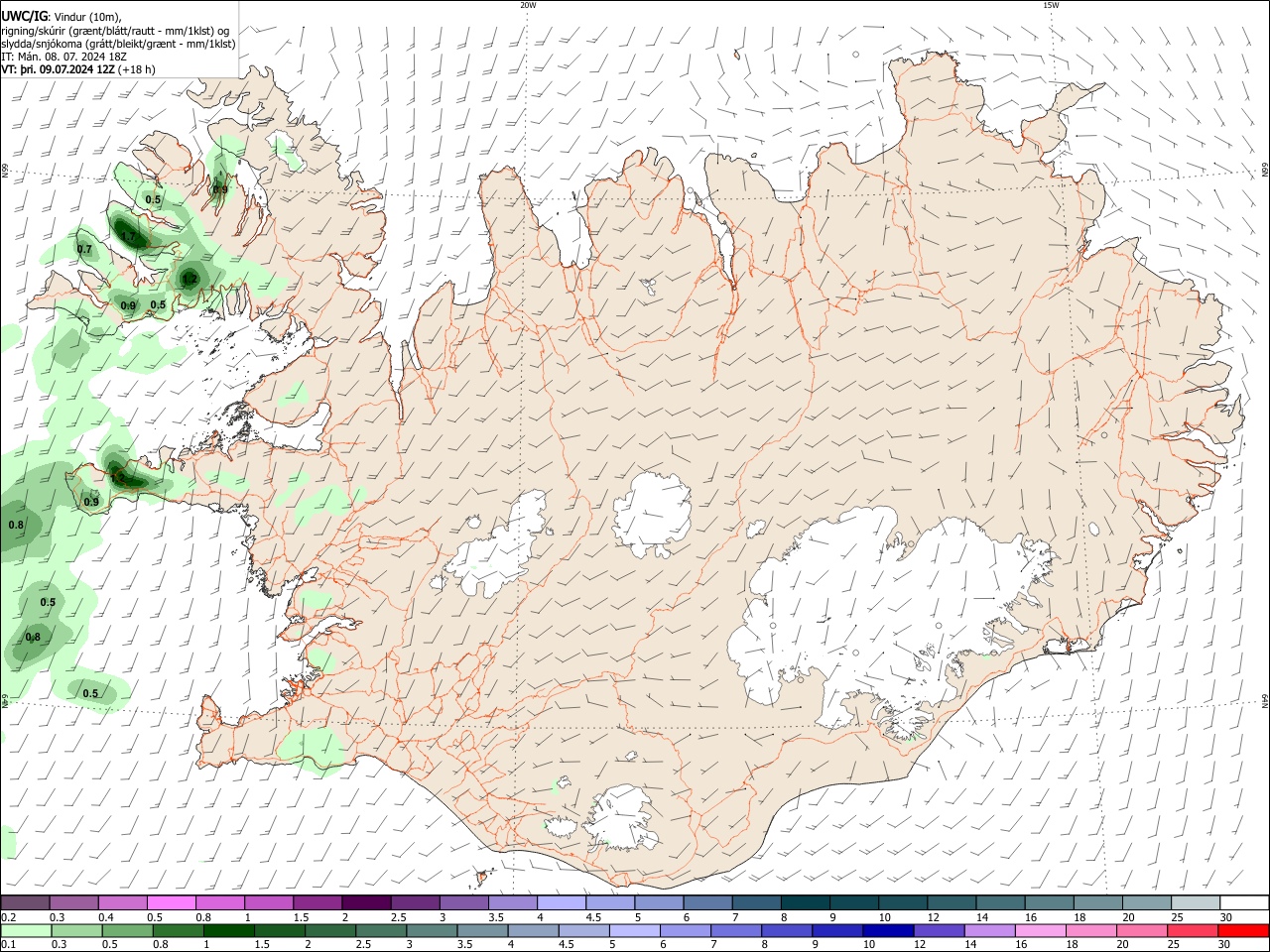Image resolution: width=1270 pixels, height=952 pixels.
Task: Click the 'IT: Mán. 08. 07. 2024 18Z' line
Action: click(63, 57)
